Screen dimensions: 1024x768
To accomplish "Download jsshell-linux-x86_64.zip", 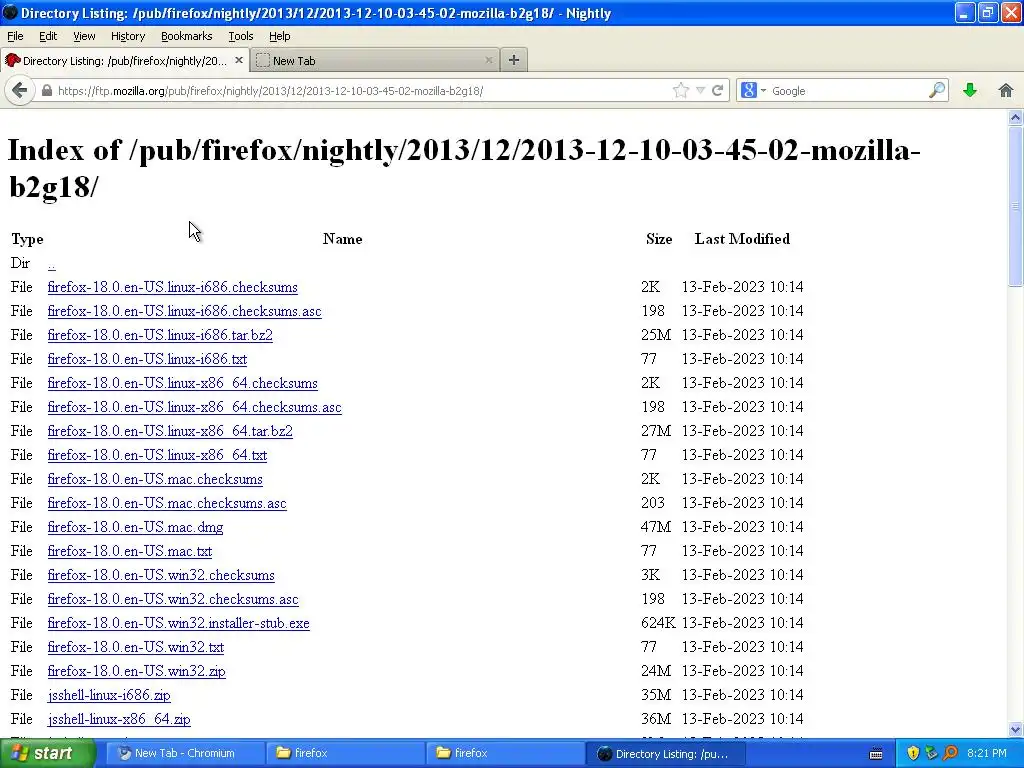I will 119,720.
